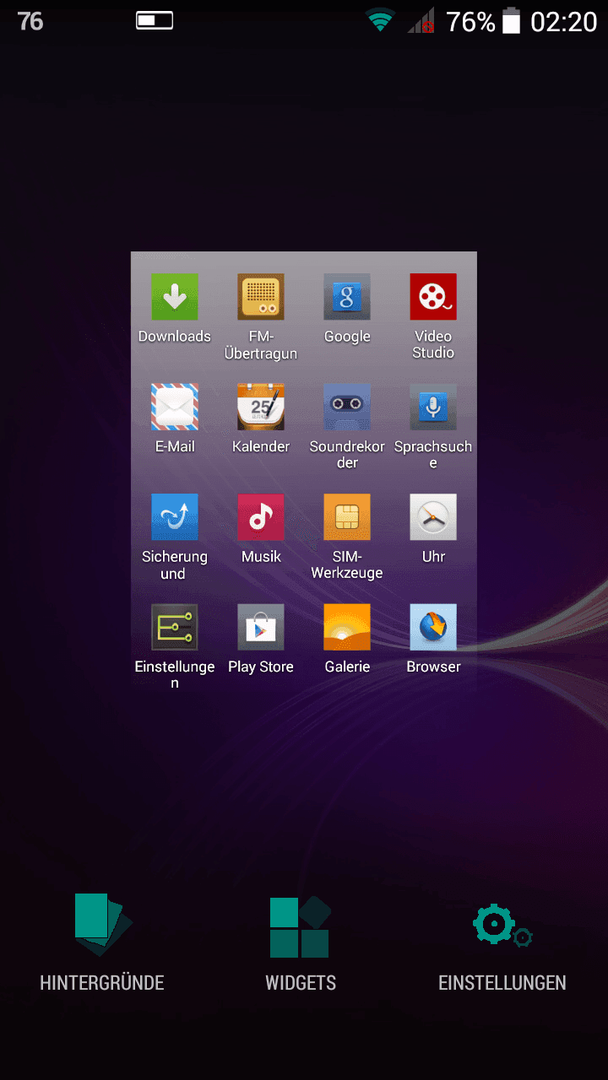The height and width of the screenshot is (1080, 608).
Task: Open the Sicherung und backup app
Action: coord(174,517)
